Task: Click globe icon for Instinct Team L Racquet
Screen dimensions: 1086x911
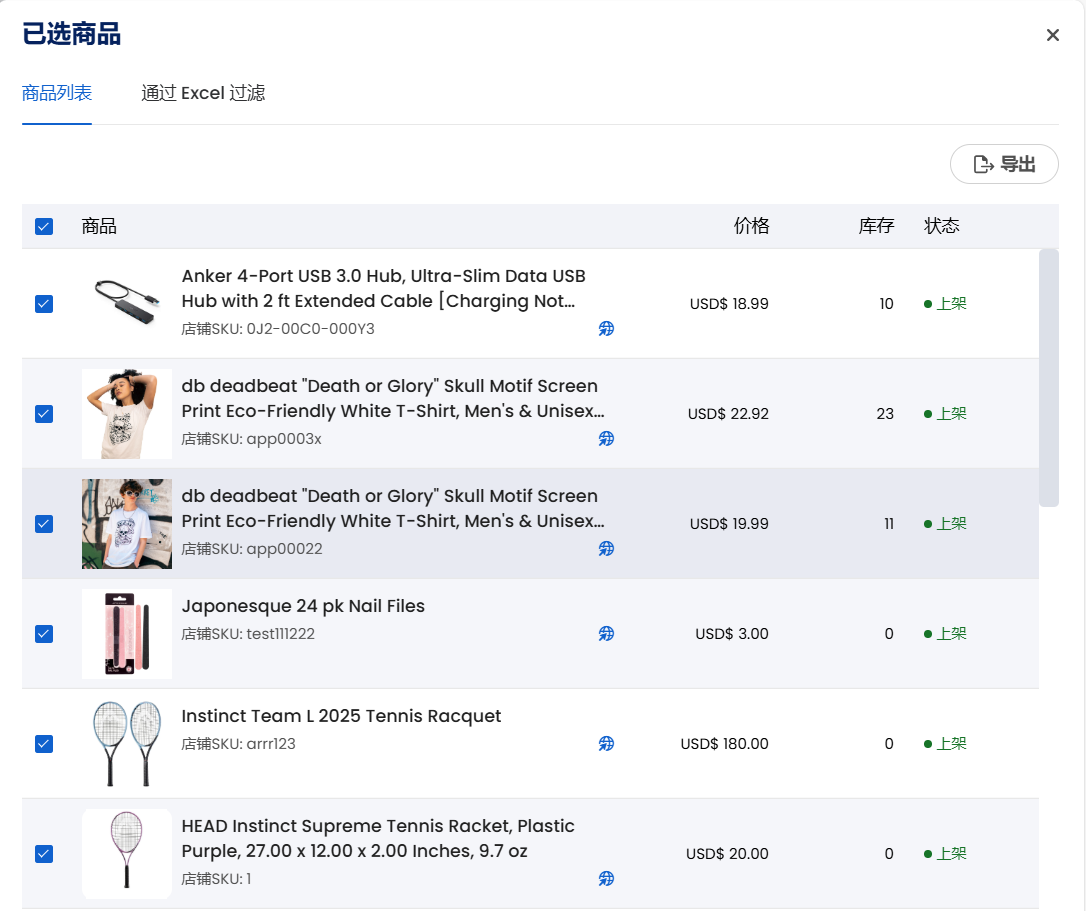Action: 606,744
